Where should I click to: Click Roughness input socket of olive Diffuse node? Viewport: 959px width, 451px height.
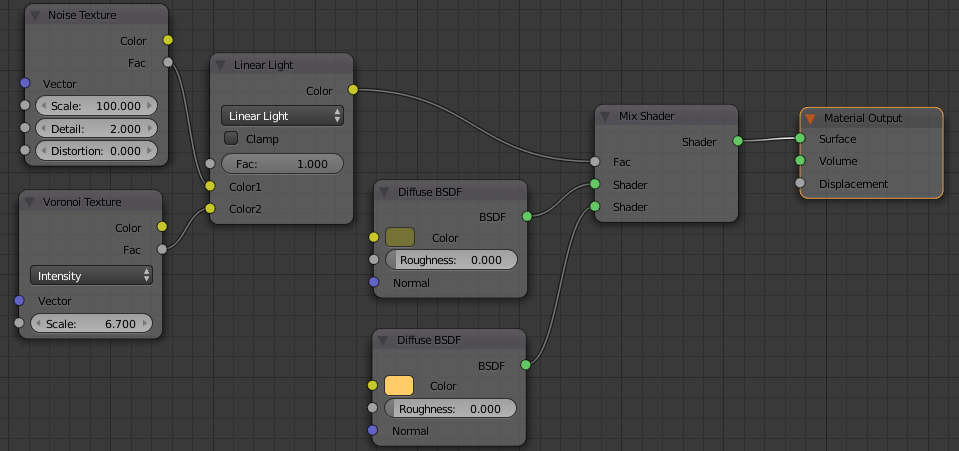374,259
